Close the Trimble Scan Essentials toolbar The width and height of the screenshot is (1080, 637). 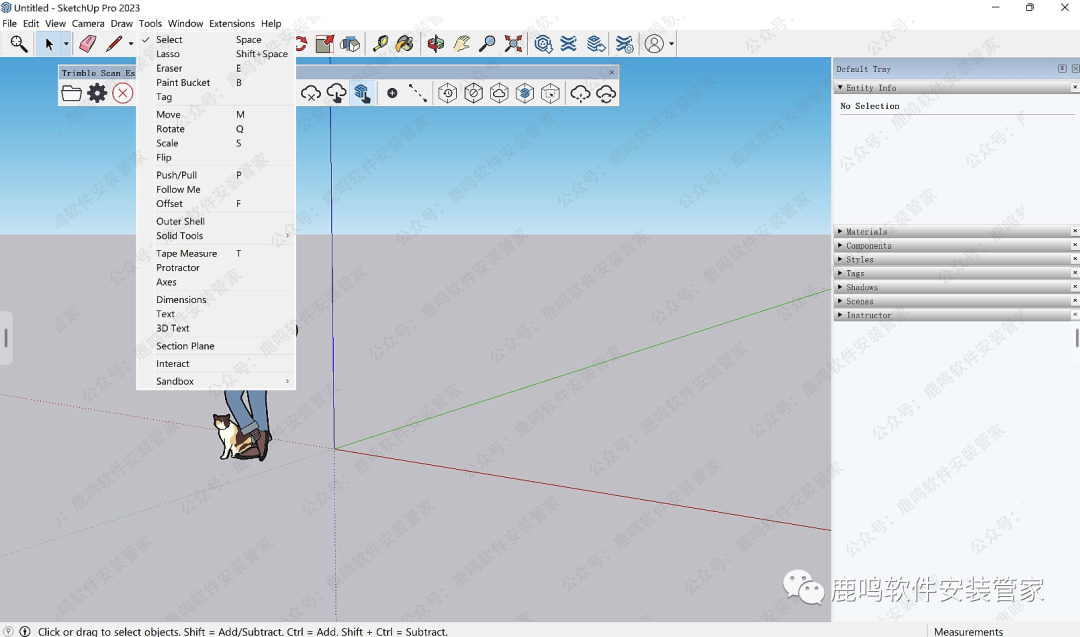[612, 73]
